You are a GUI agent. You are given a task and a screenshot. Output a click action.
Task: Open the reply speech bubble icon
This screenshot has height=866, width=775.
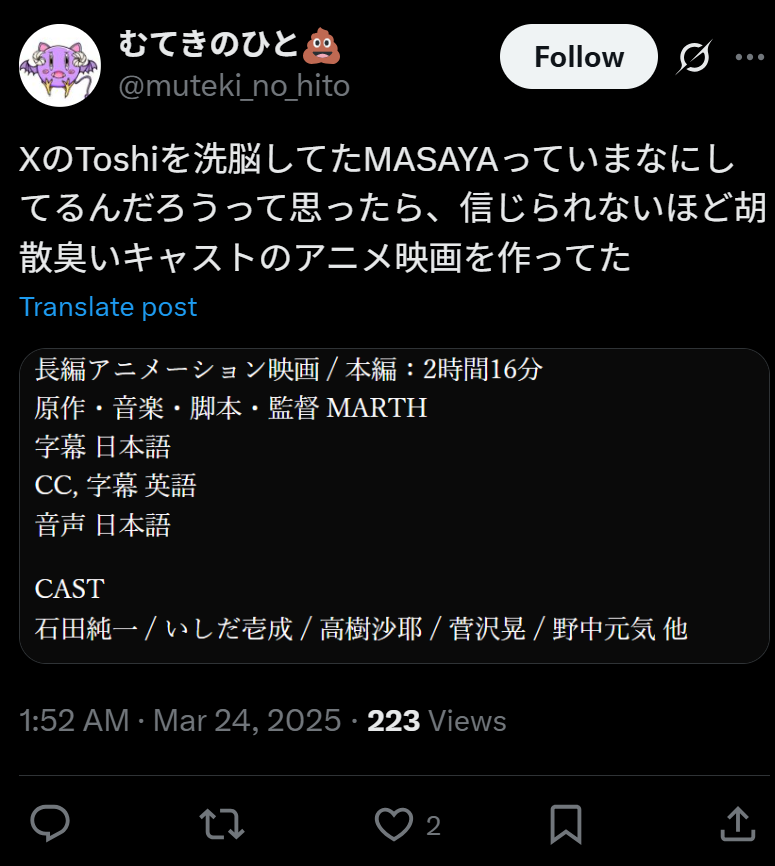[x=50, y=823]
